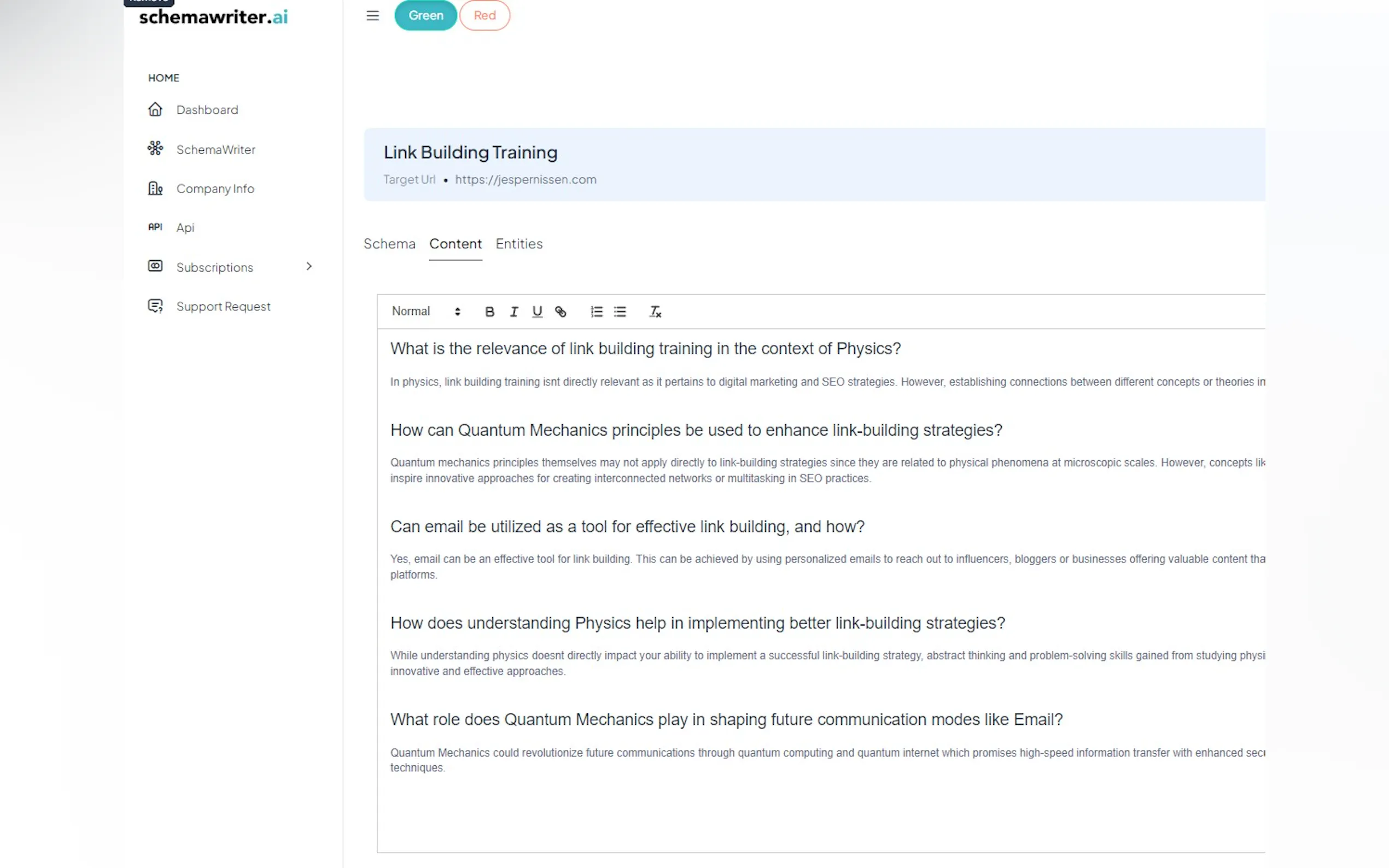1389x868 pixels.
Task: Switch to the Entities tab
Action: point(518,243)
